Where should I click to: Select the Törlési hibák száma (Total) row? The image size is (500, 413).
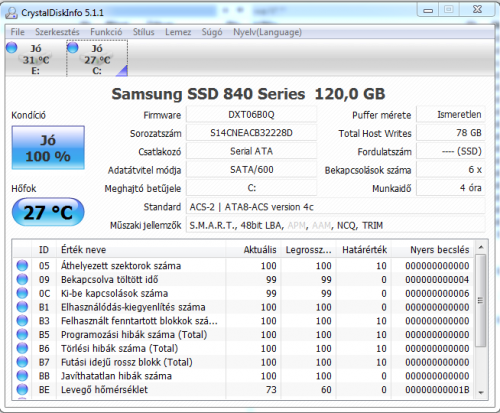(x=243, y=348)
